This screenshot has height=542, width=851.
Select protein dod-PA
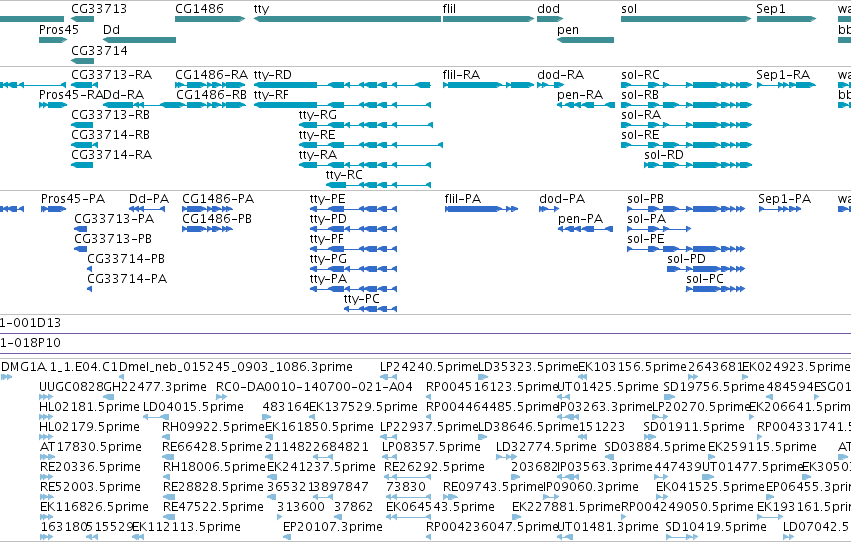point(549,209)
